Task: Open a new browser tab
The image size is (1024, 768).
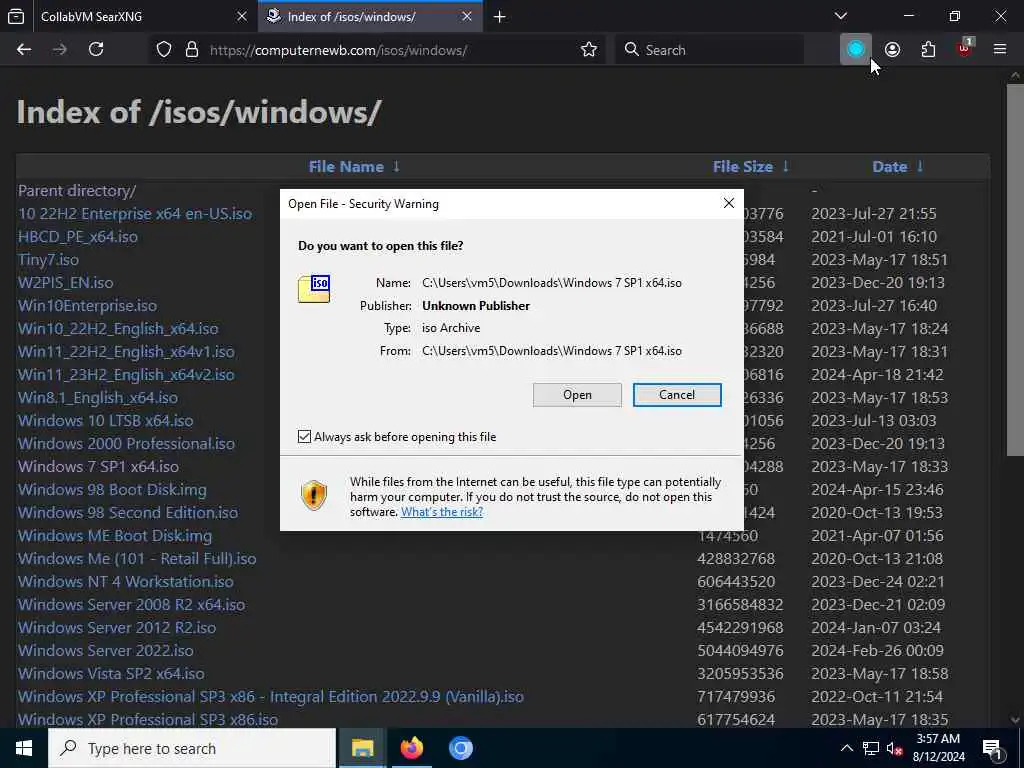Action: pos(500,17)
